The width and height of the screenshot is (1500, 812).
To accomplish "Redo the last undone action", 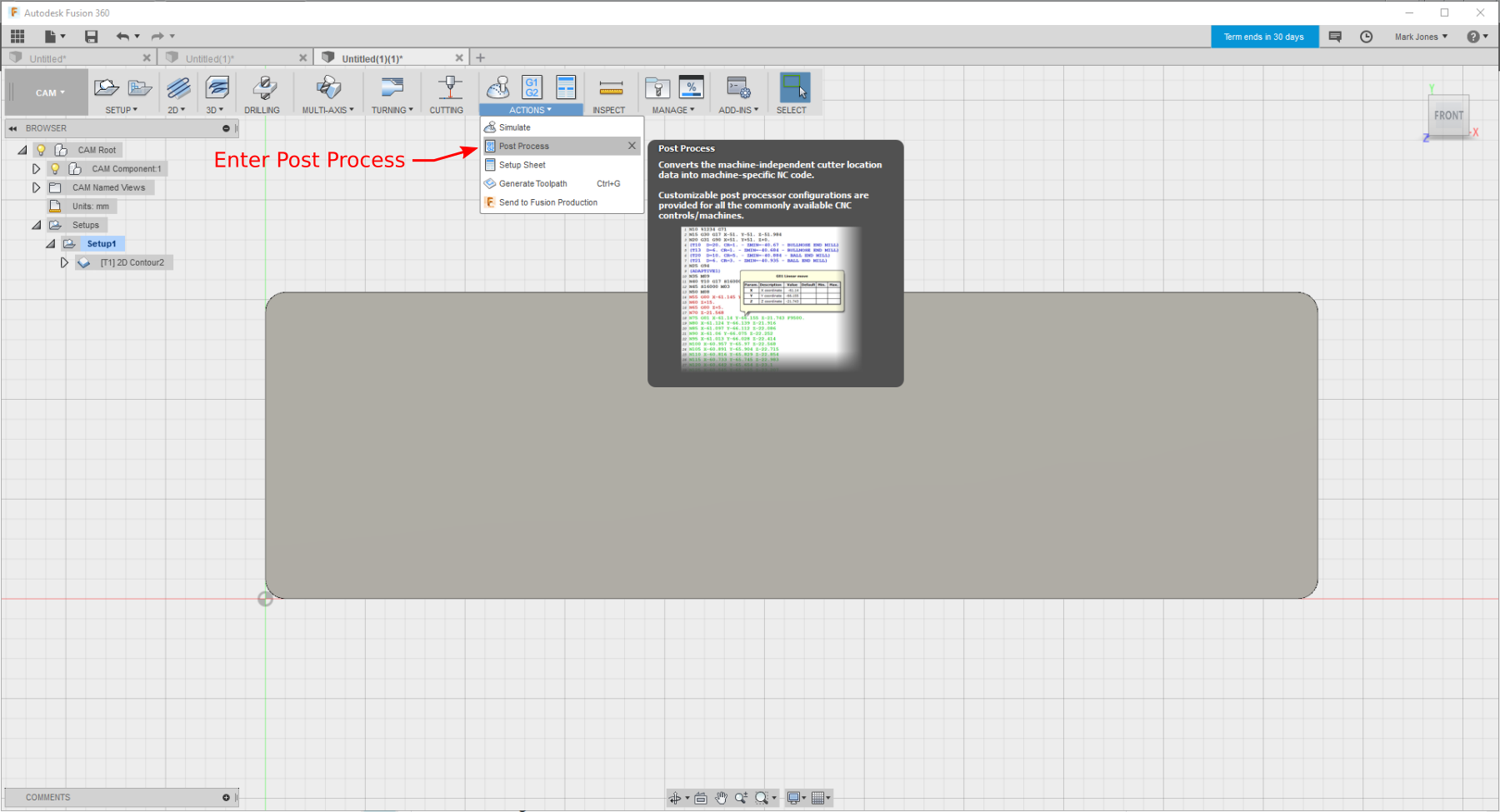I will click(157, 36).
